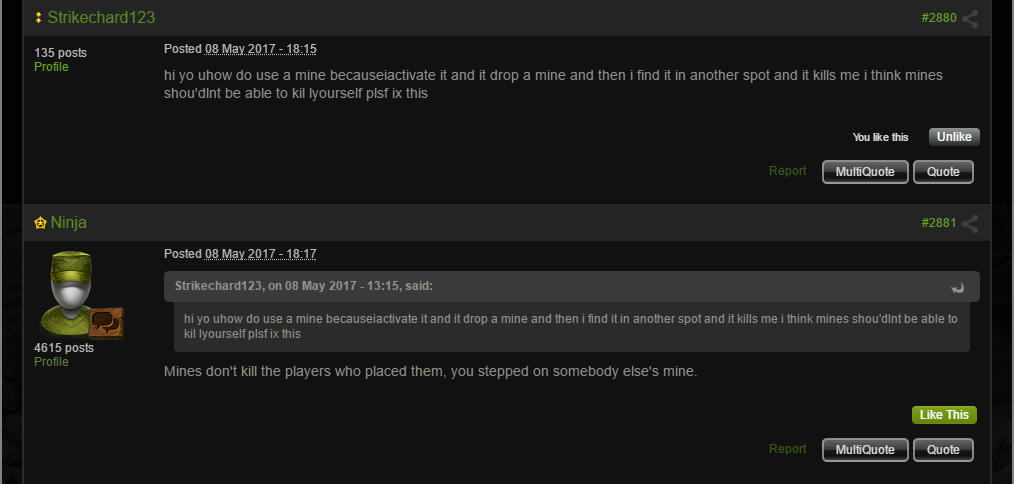
Task: Click share icon on post #2880
Action: pyautogui.click(x=970, y=19)
